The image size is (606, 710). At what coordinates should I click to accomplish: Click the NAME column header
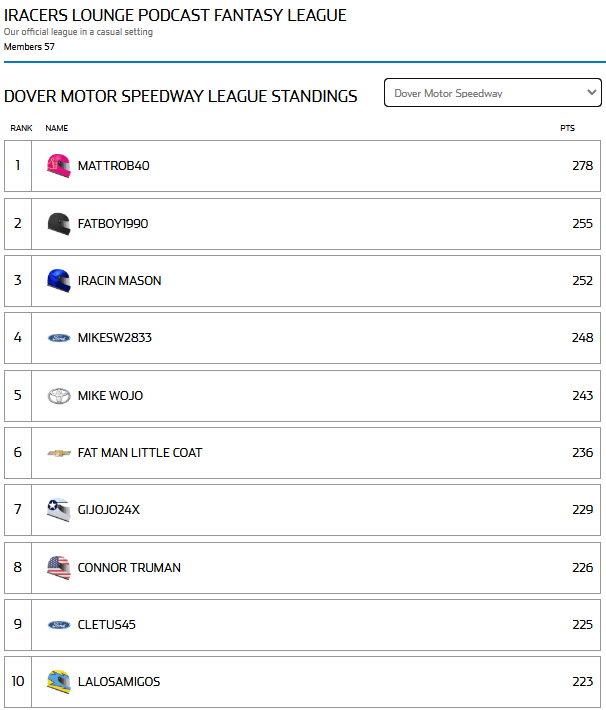coord(57,128)
